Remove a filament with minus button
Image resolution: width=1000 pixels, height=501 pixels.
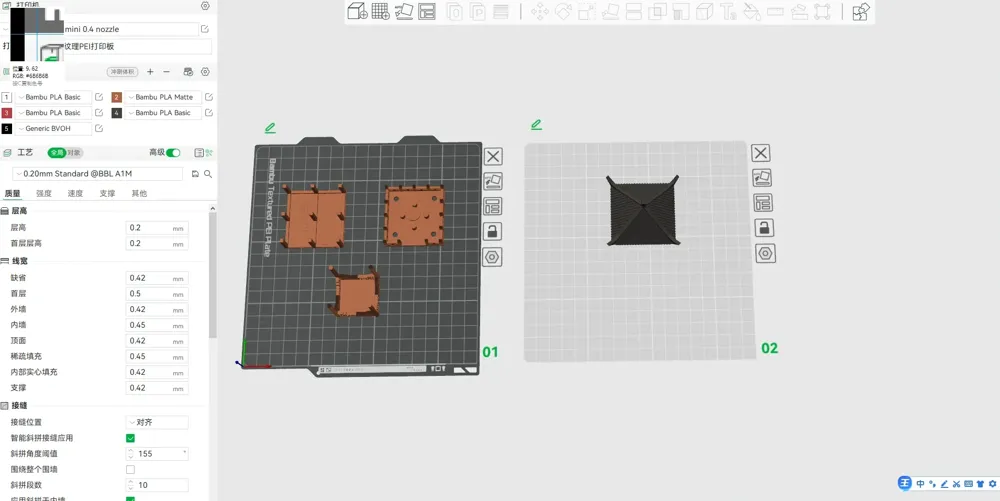point(166,72)
